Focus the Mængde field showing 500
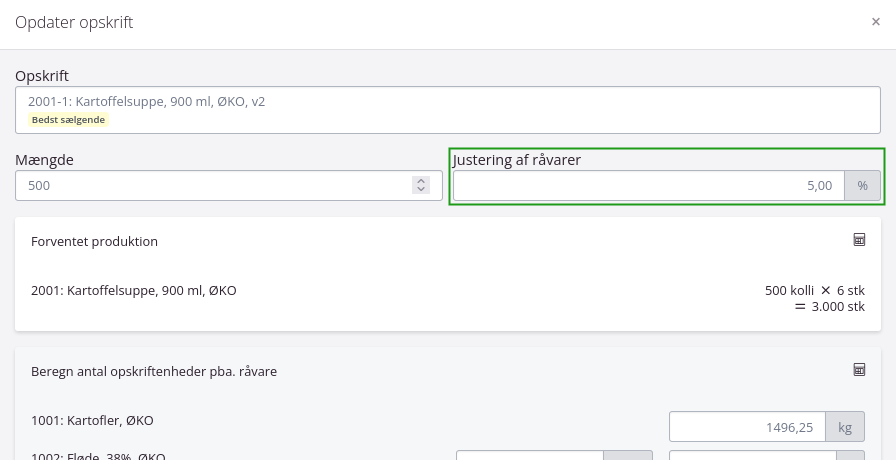Image resolution: width=896 pixels, height=460 pixels. (212, 186)
